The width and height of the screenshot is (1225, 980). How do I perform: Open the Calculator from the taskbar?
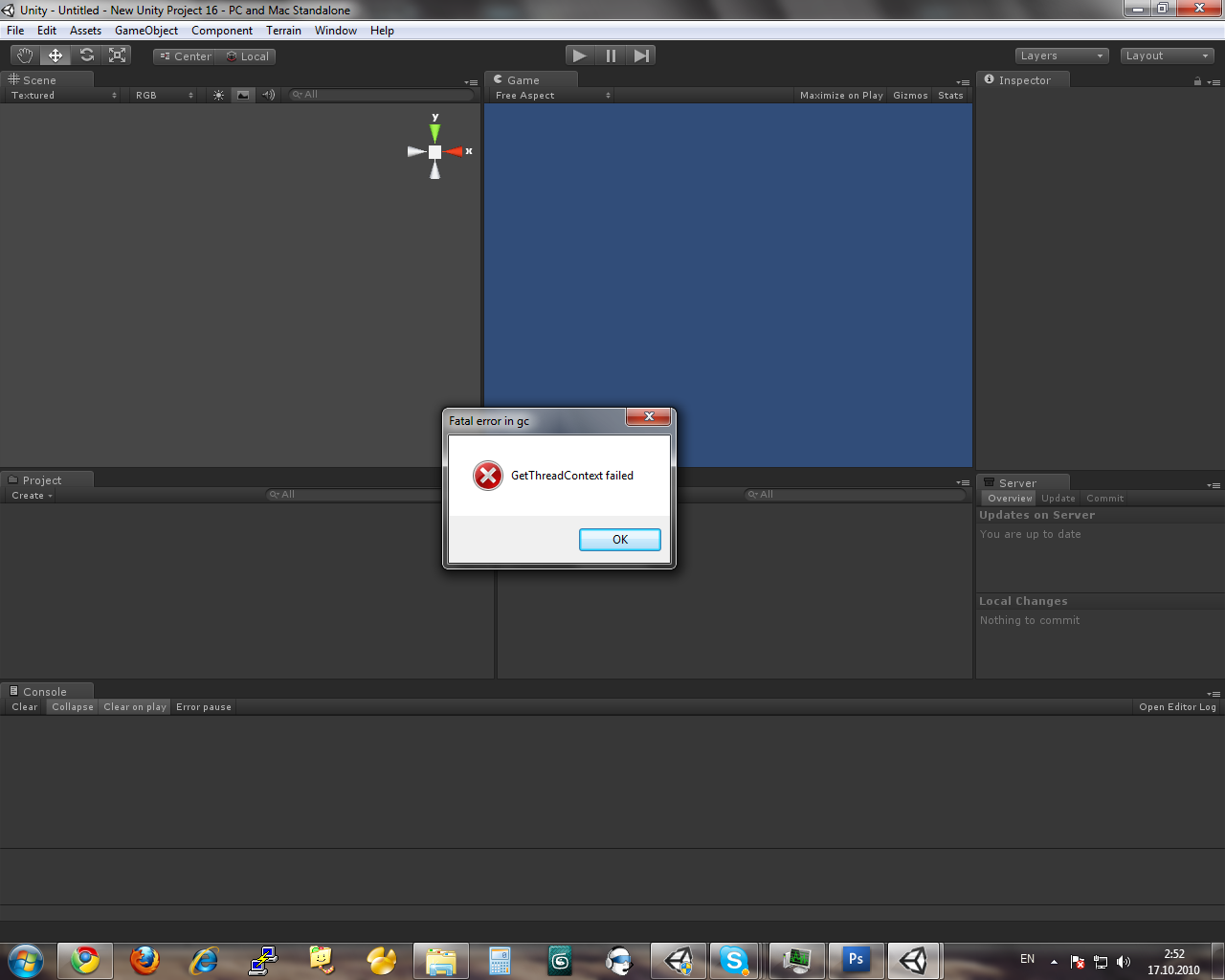pos(501,960)
